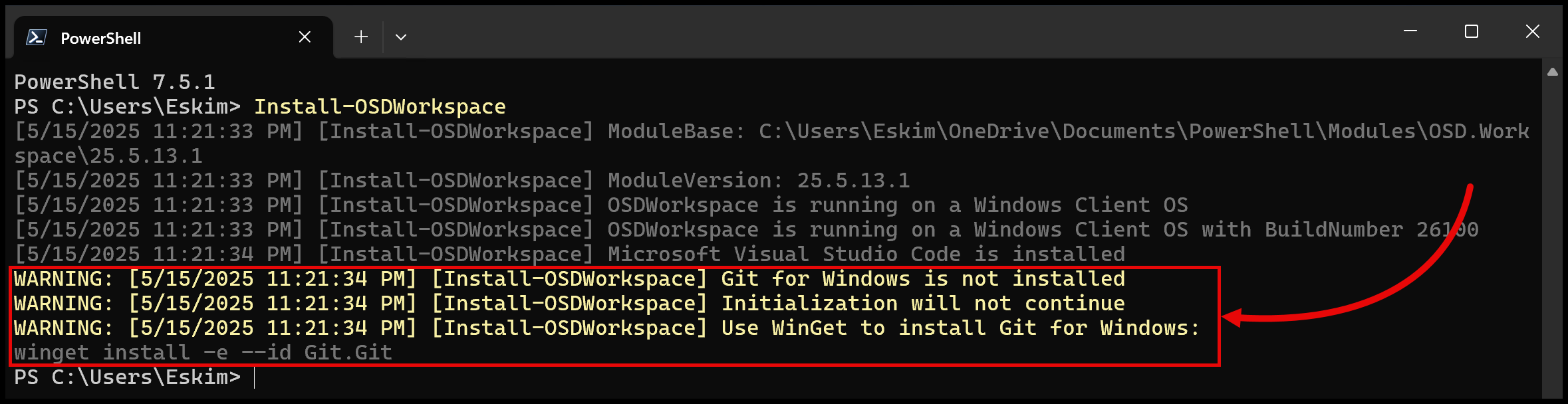Close the Windows Terminal window
This screenshot has width=1568, height=404.
[x=1531, y=31]
